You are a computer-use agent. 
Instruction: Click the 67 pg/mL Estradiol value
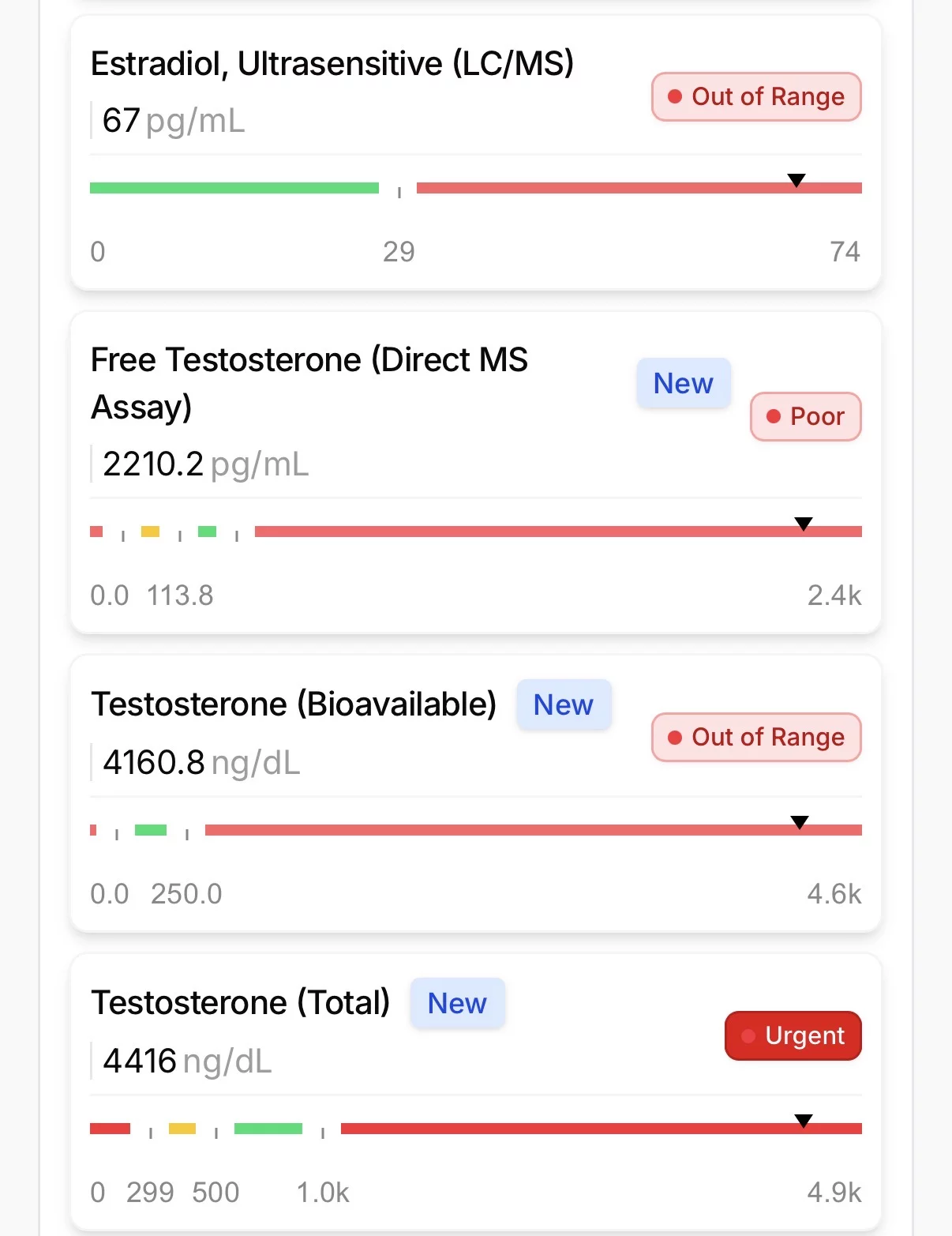coord(174,121)
